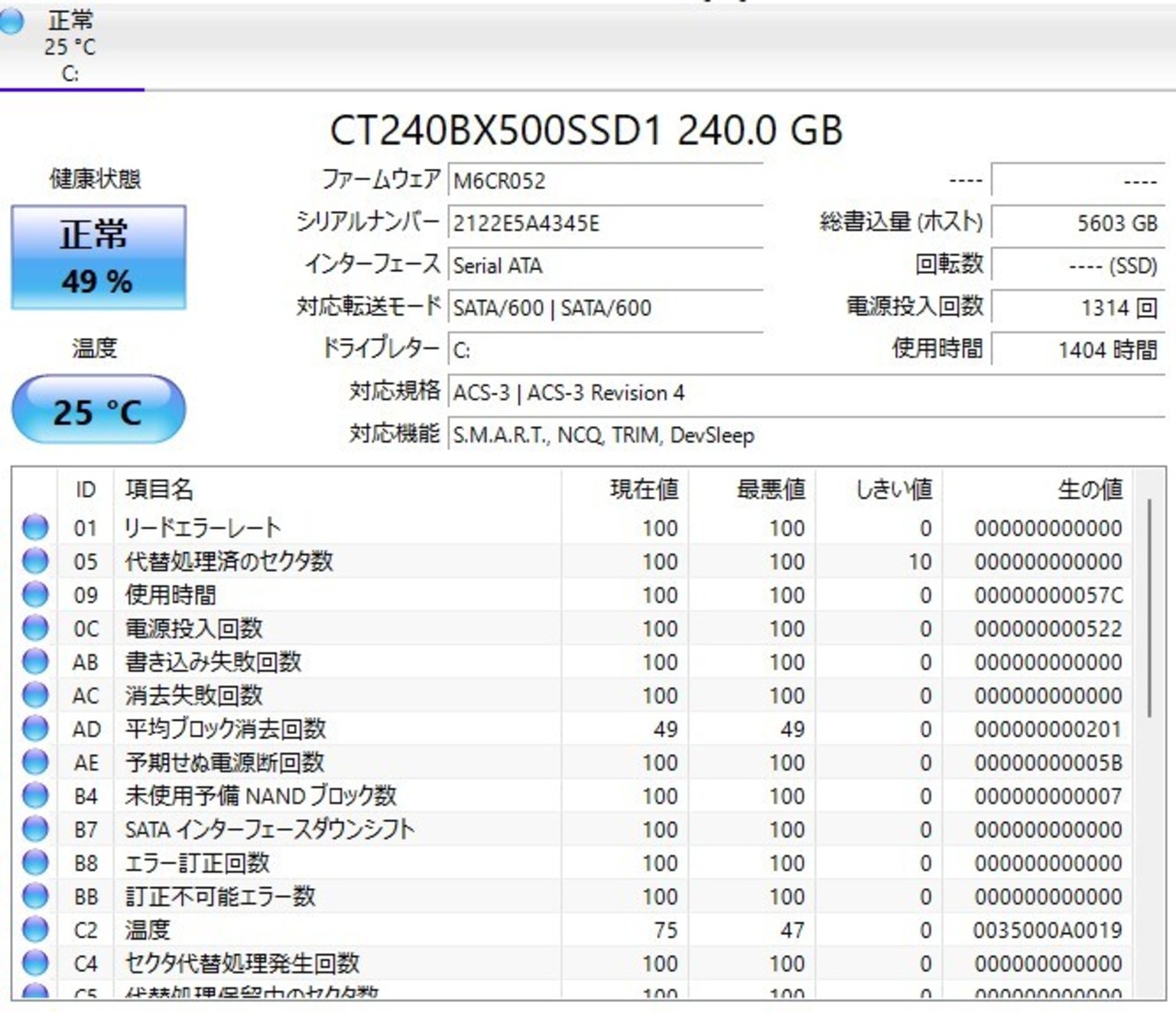This screenshot has height=1012, width=1176.
Task: Click the status circle for row 05 代替処理済のセクタ数
Action: [35, 561]
